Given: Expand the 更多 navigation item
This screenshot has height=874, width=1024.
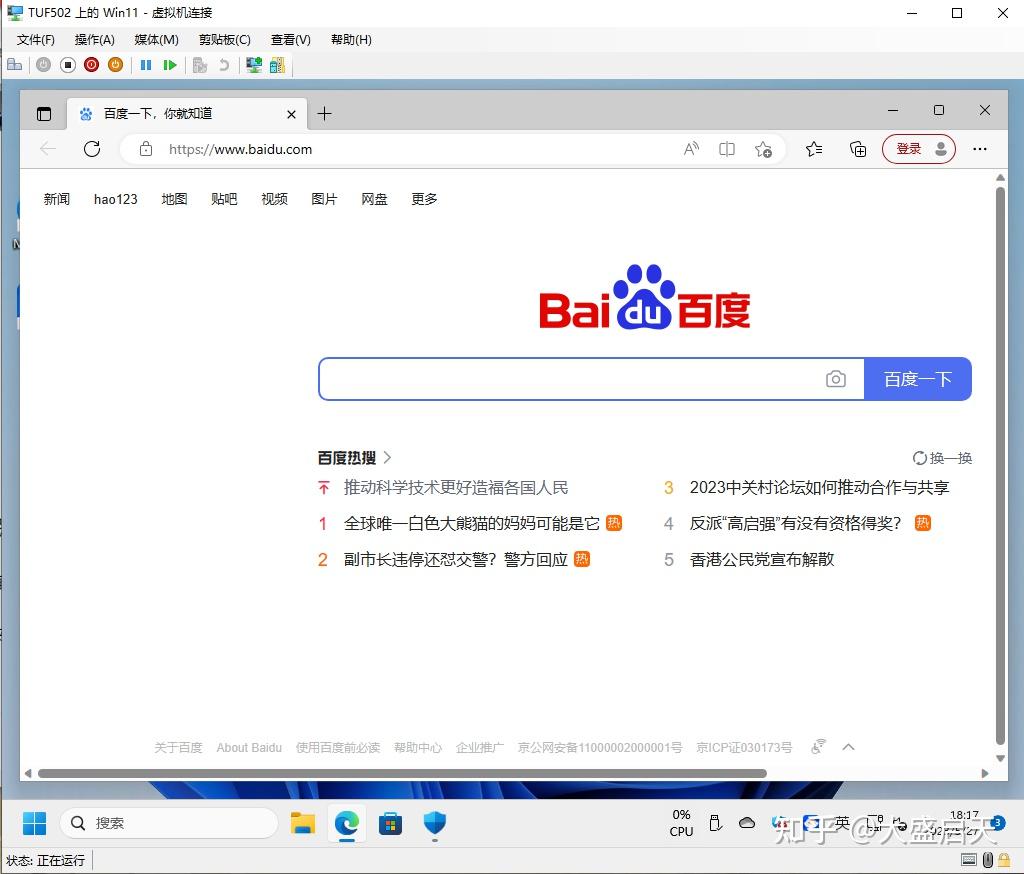Looking at the screenshot, I should click(x=424, y=199).
